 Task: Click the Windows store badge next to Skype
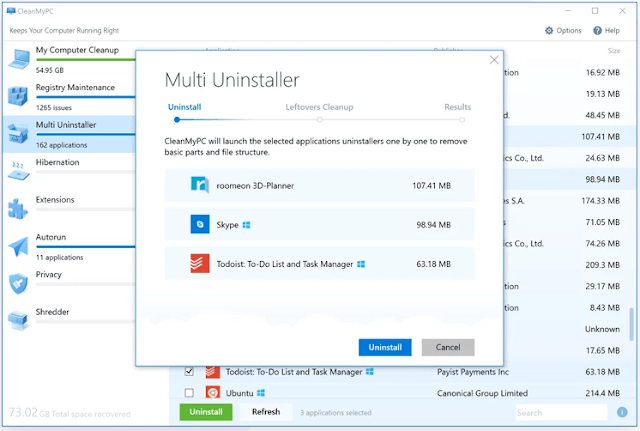click(246, 225)
